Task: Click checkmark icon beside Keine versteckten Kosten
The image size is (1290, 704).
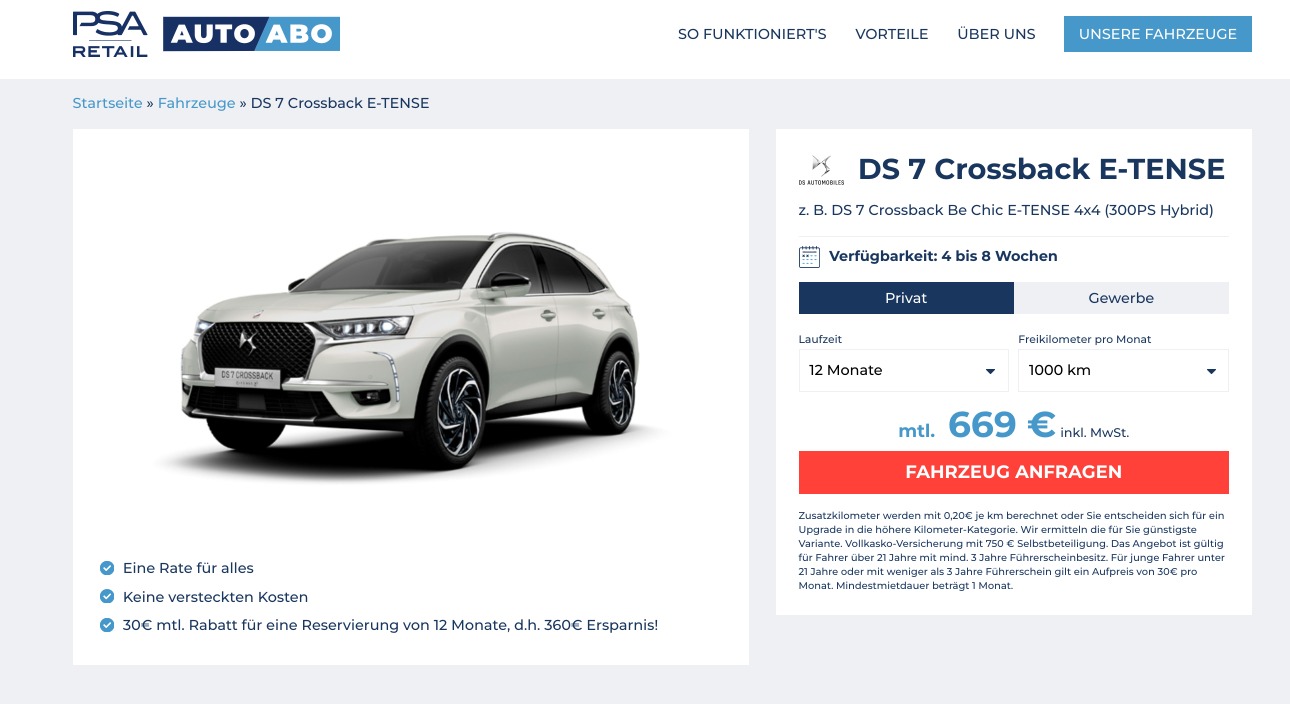Action: [x=107, y=597]
